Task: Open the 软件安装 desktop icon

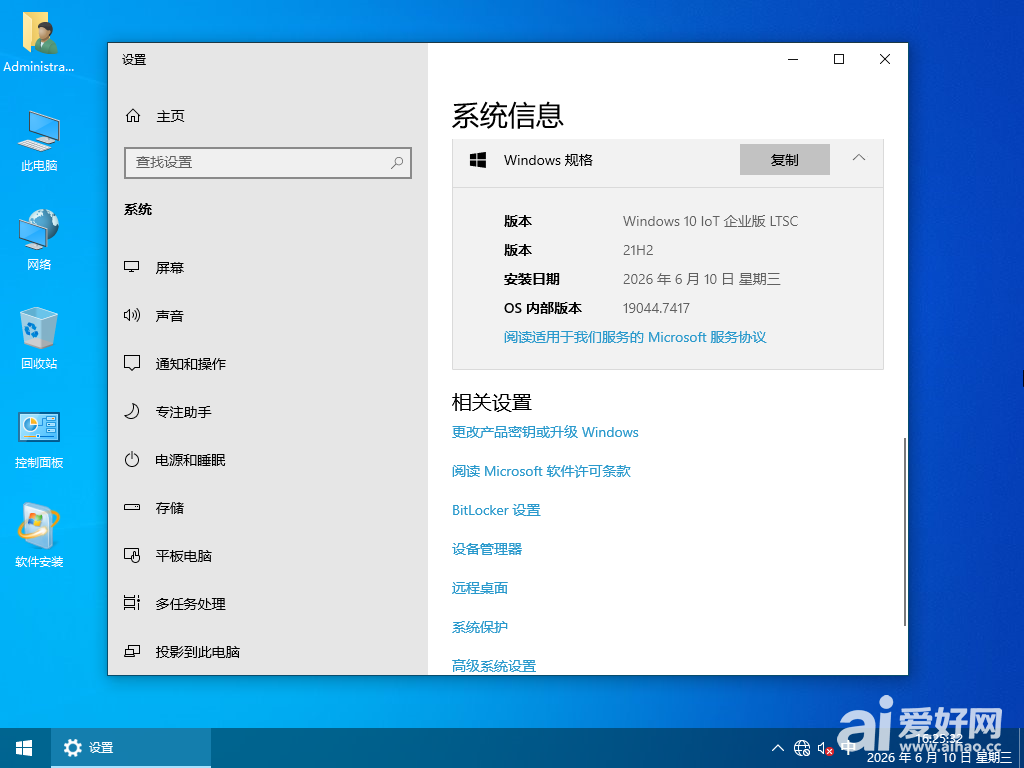Action: coord(39,536)
